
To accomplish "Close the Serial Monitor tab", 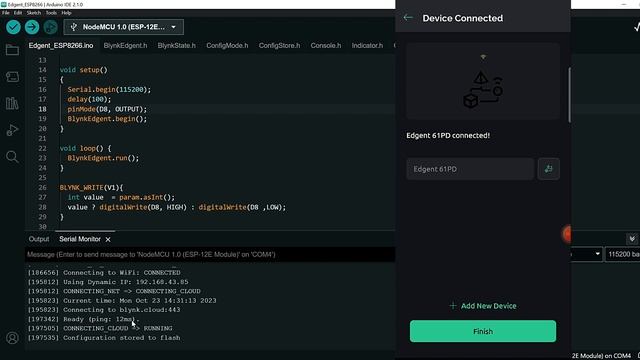I will tap(108, 240).
